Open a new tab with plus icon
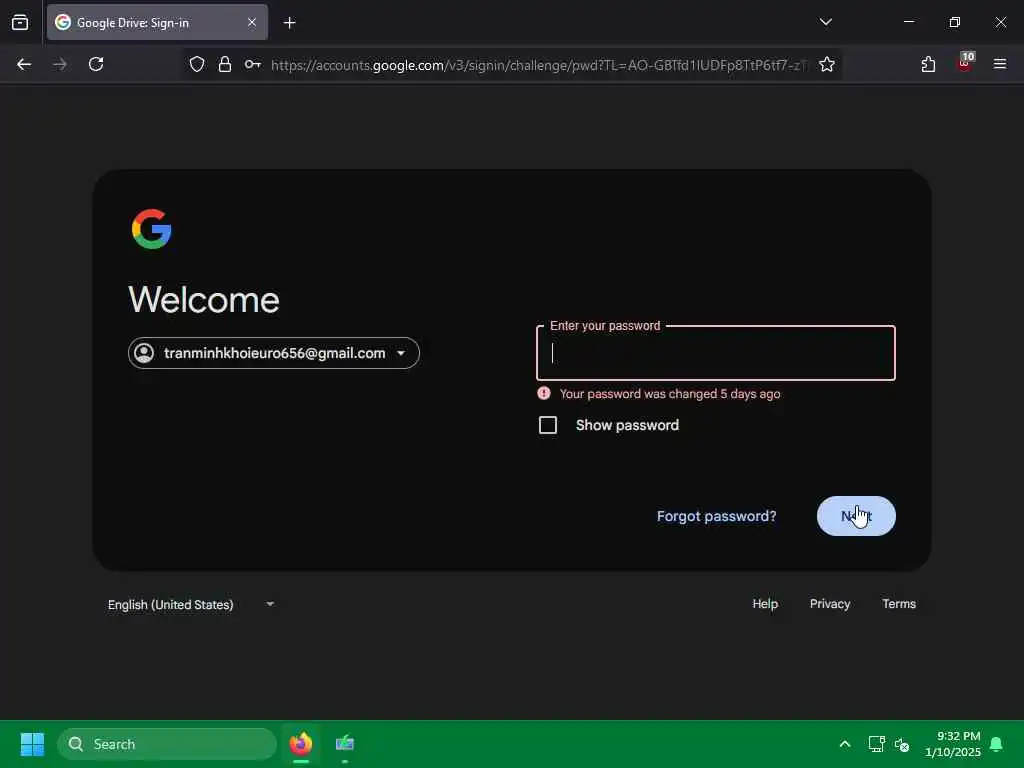The width and height of the screenshot is (1024, 768). [x=289, y=23]
